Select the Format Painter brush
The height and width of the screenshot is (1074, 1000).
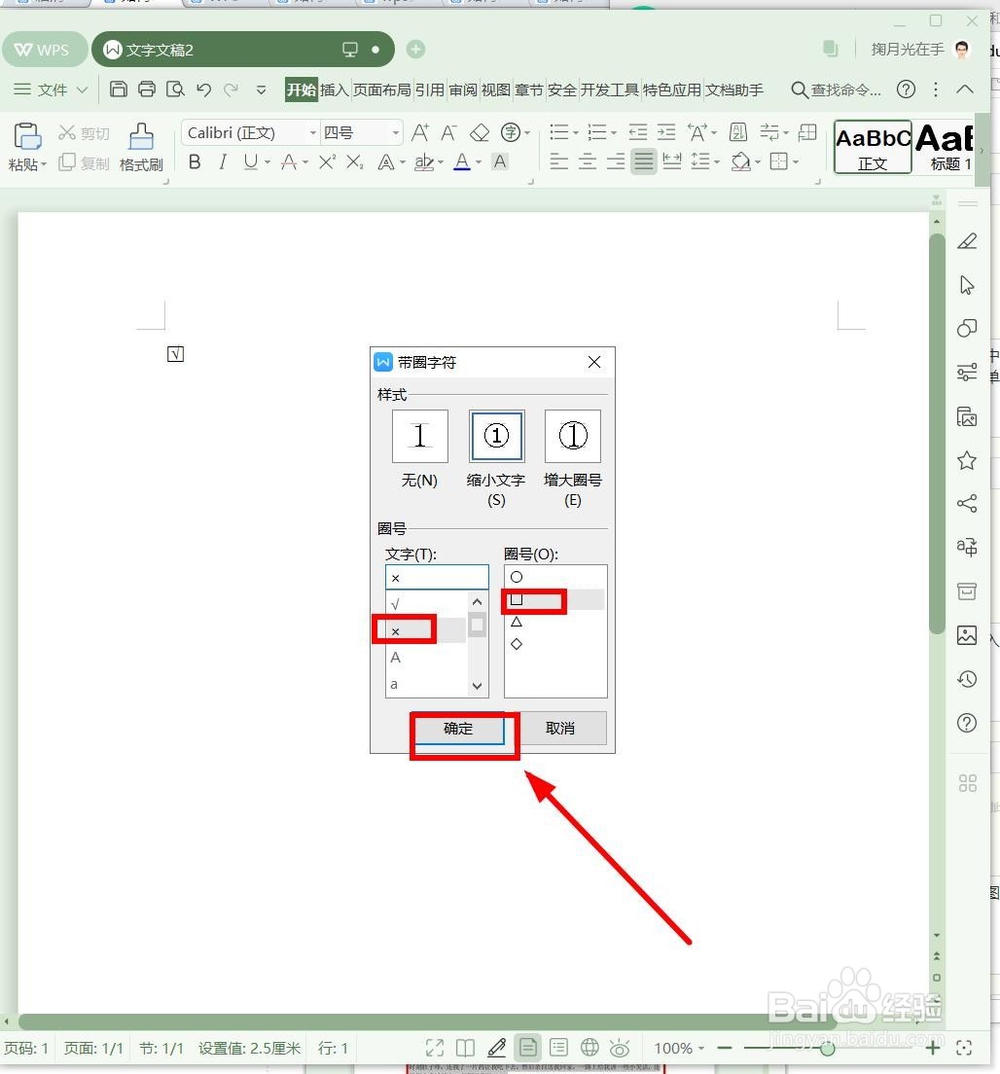(x=141, y=136)
